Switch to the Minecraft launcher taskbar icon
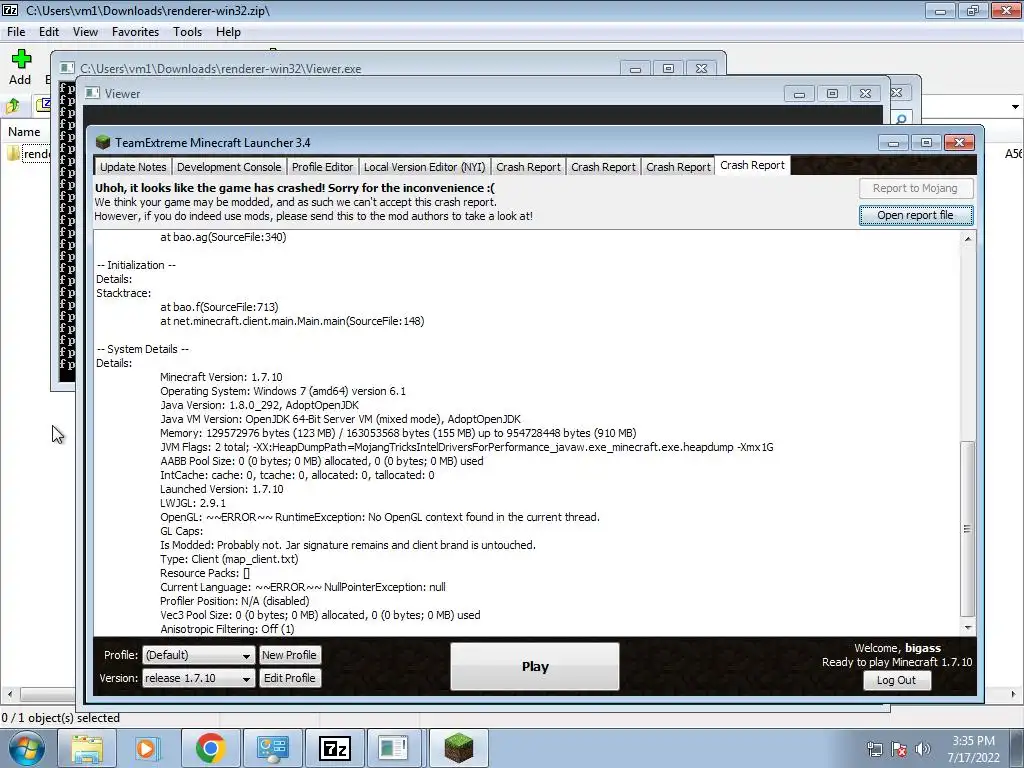The image size is (1024, 768). (458, 748)
